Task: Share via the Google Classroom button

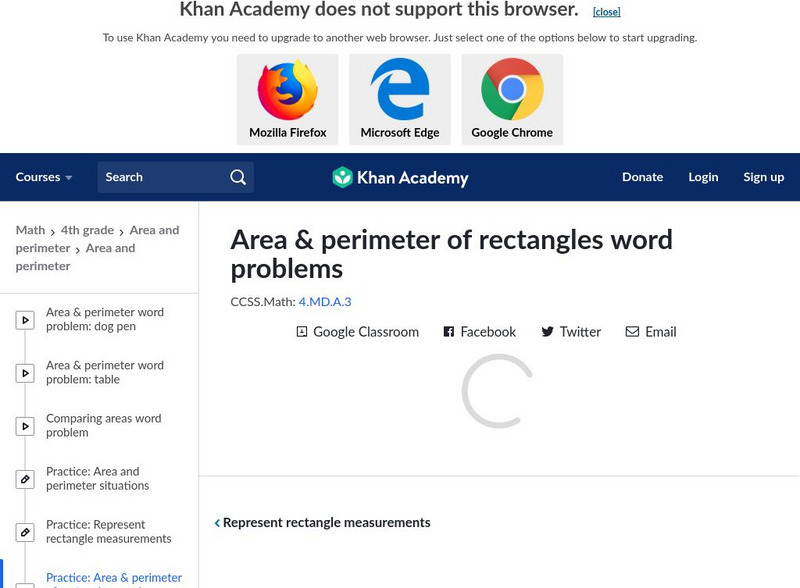Action: [357, 332]
